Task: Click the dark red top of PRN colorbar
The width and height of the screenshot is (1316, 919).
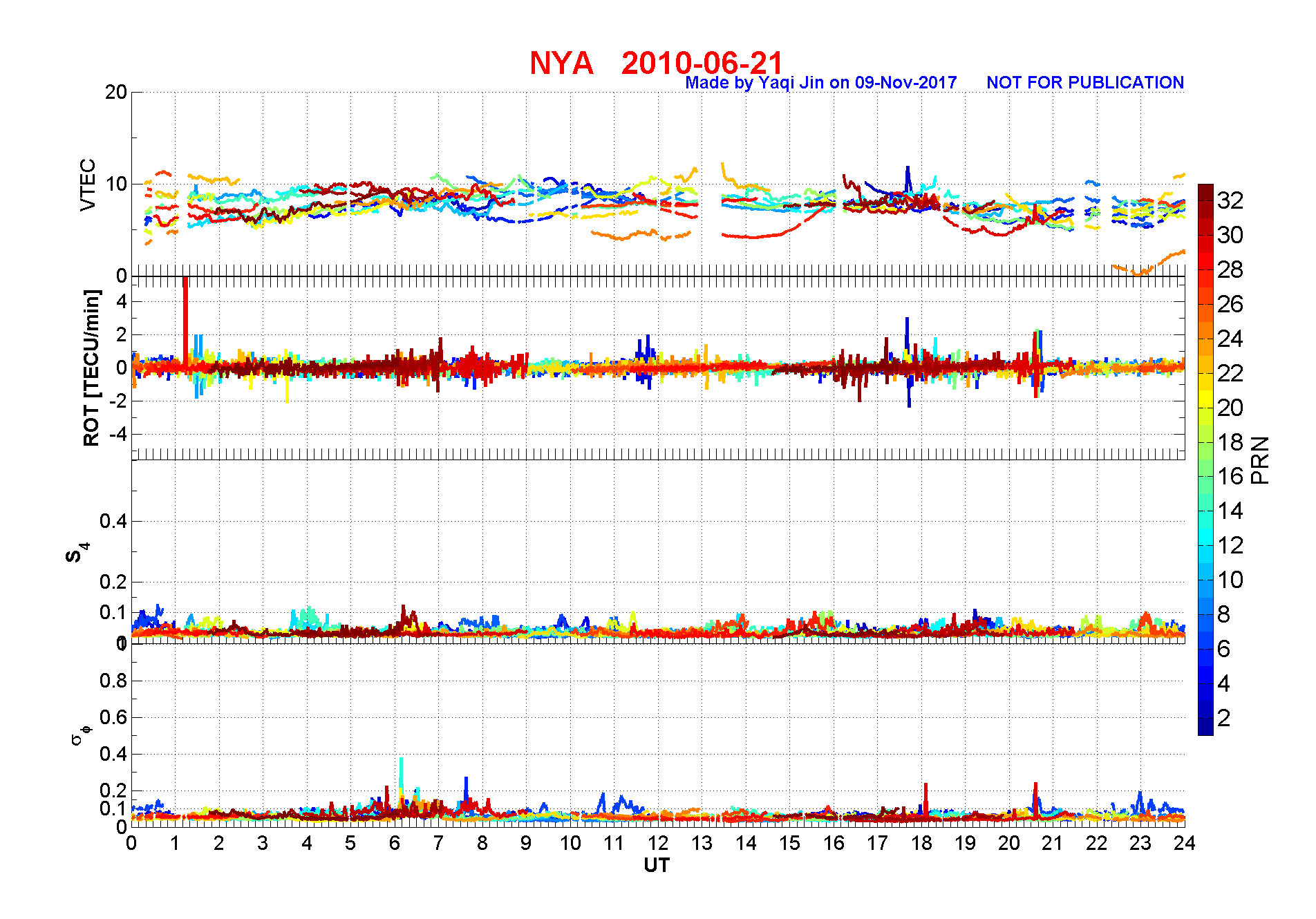Action: tap(1205, 193)
